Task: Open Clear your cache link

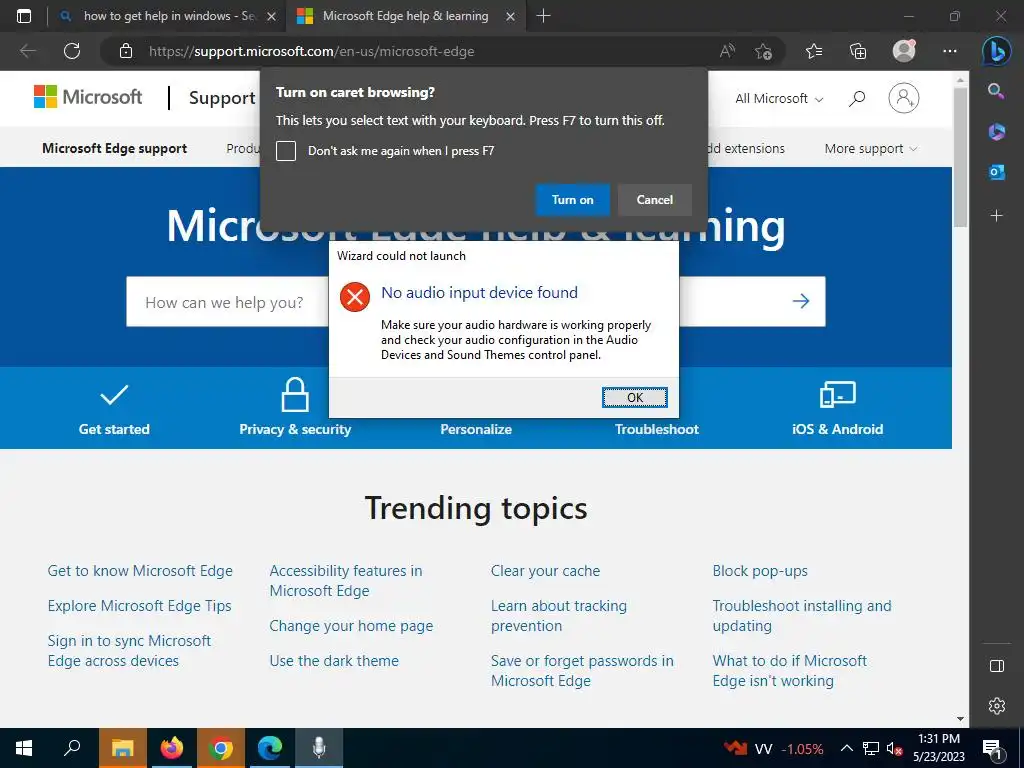Action: (545, 571)
